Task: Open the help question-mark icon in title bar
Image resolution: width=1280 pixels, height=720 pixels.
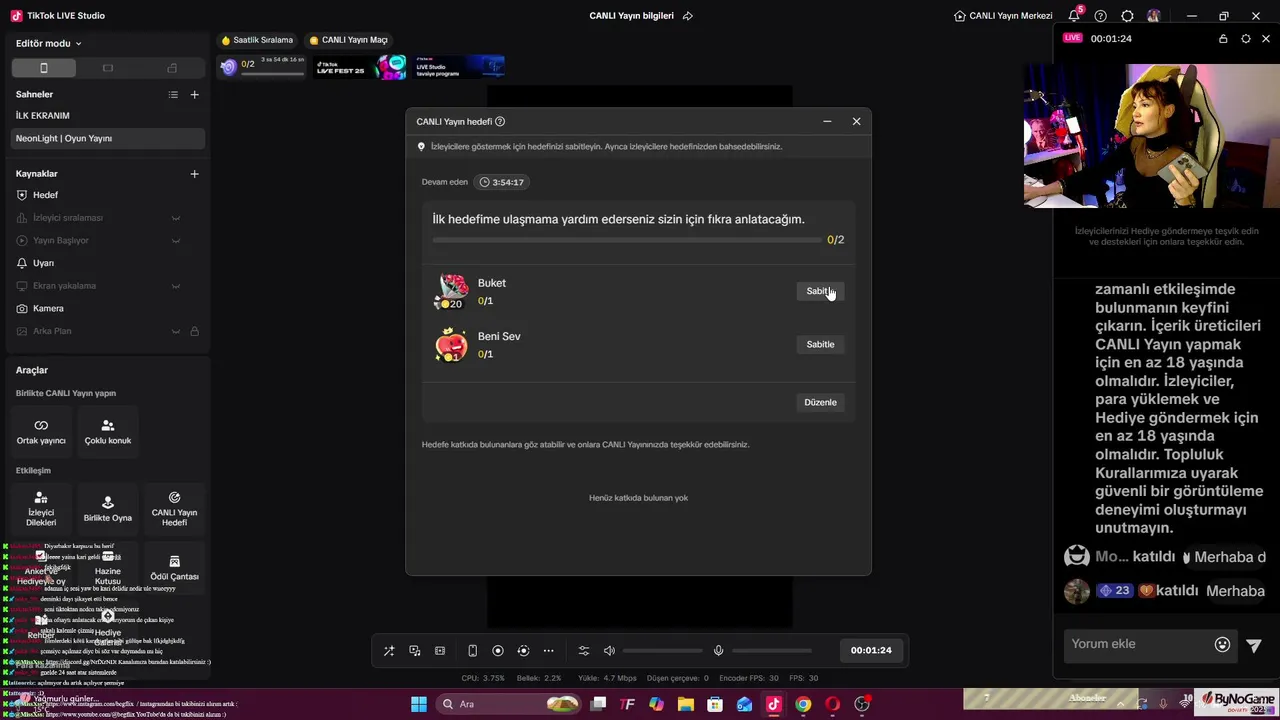Action: click(1101, 16)
